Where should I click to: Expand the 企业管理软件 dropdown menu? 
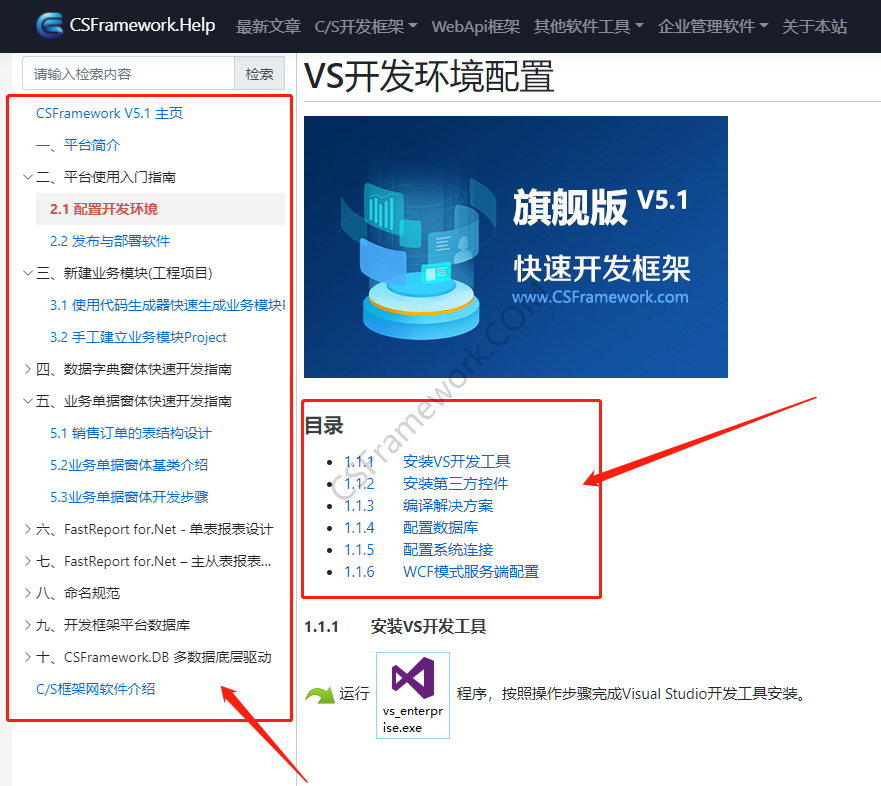pos(712,26)
